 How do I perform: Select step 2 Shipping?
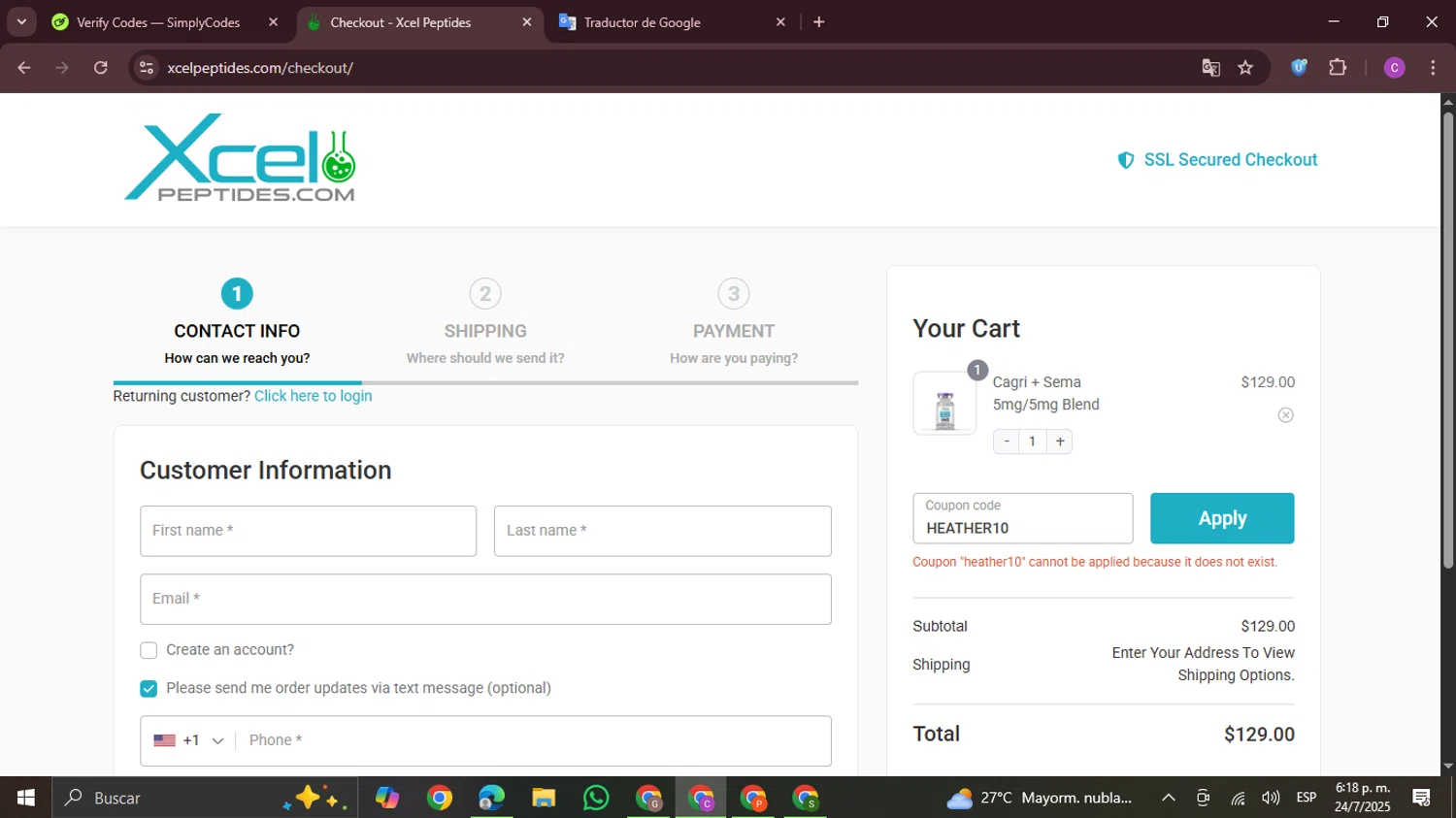[x=485, y=322]
